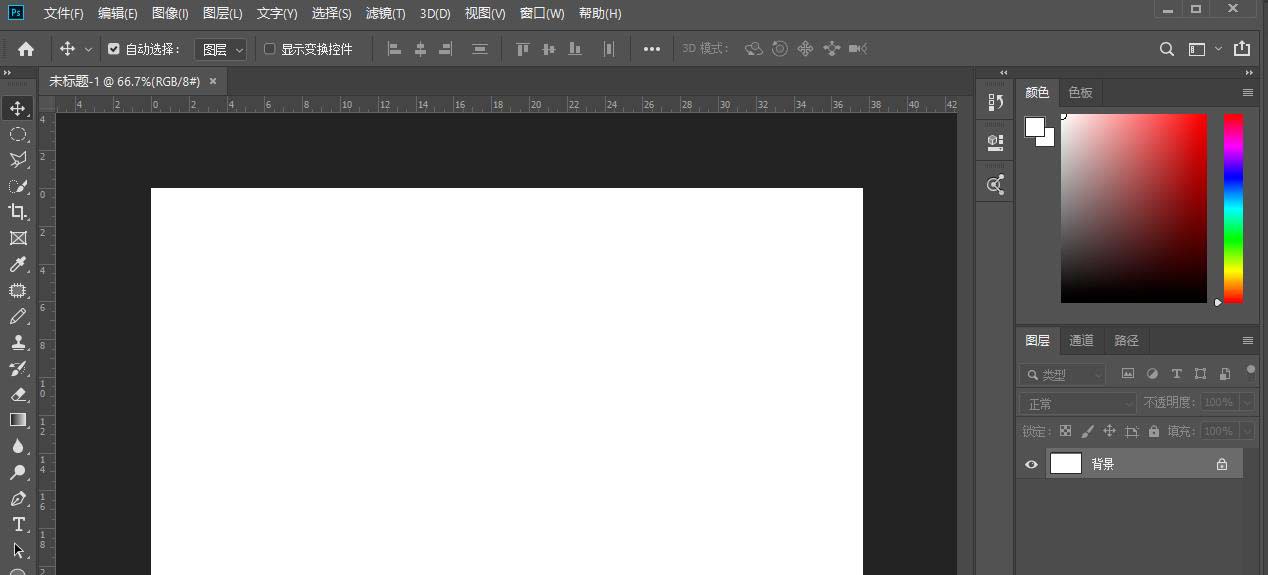The height and width of the screenshot is (575, 1268).
Task: Select the Clone Stamp tool
Action: click(18, 342)
